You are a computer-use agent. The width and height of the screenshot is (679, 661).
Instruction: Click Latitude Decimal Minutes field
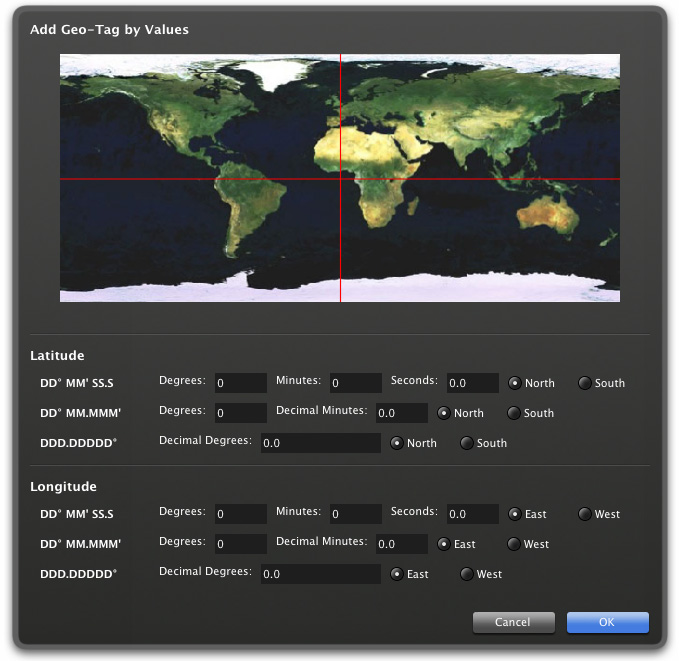pyautogui.click(x=401, y=413)
